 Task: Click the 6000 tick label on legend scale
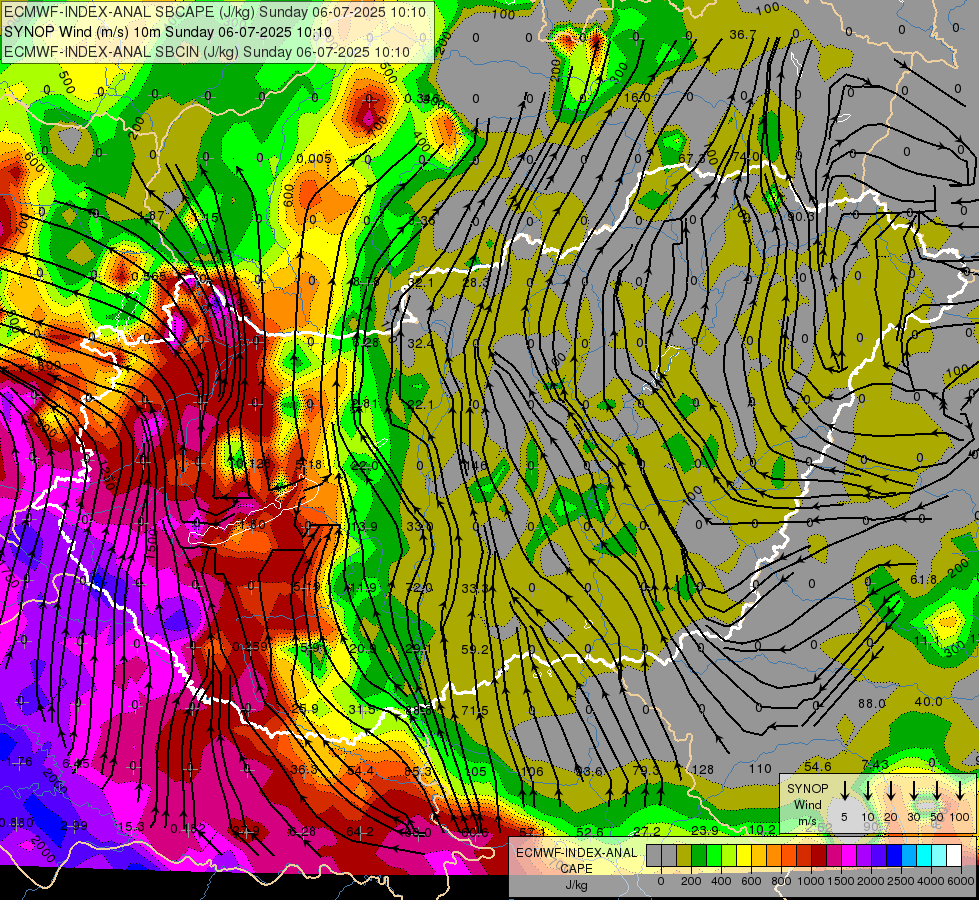(961, 881)
